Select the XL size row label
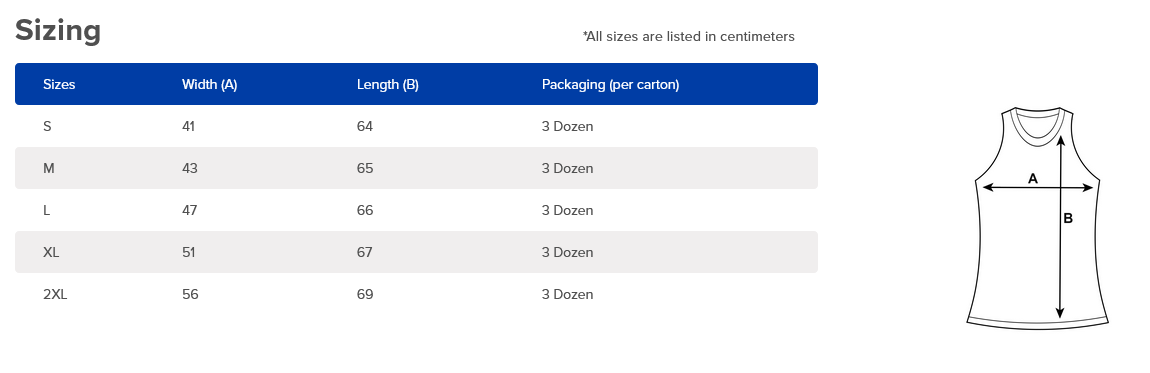1150x373 pixels. click(51, 252)
